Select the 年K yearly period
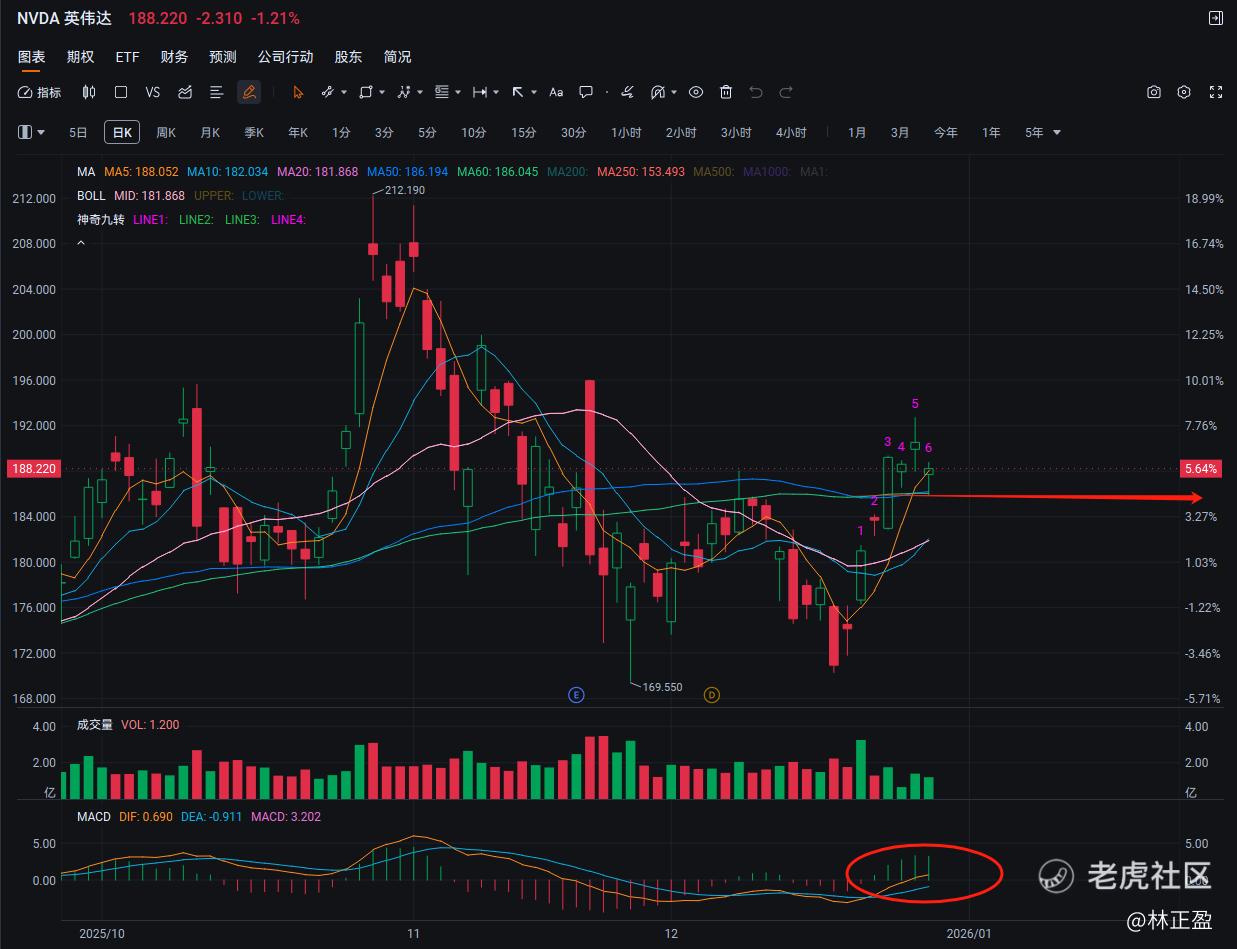Screen dimensions: 1237x949 click(298, 132)
